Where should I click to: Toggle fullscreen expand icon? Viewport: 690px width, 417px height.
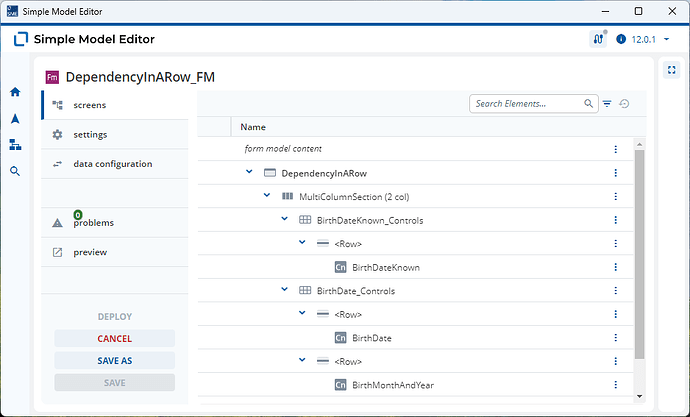point(672,70)
